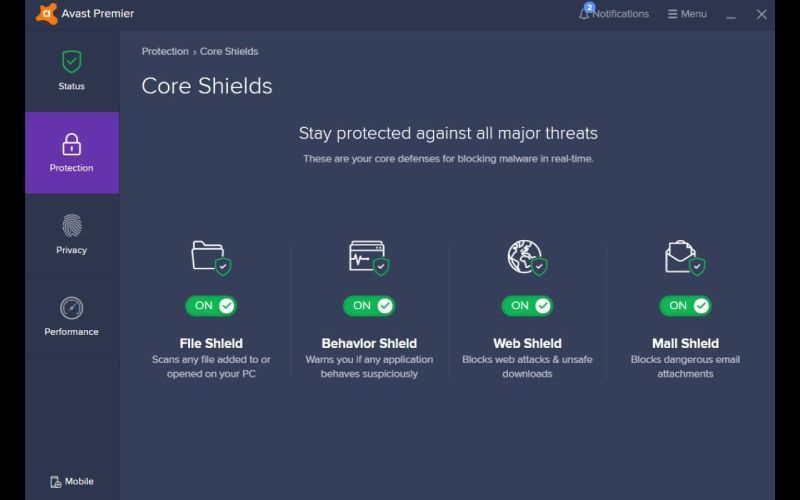
Task: Open the Menu dropdown
Action: (x=687, y=14)
